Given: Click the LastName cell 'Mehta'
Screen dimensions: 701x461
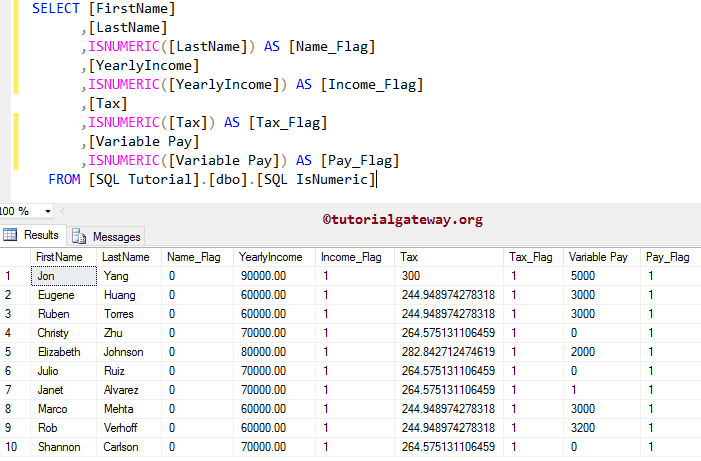Looking at the screenshot, I should pyautogui.click(x=129, y=409).
